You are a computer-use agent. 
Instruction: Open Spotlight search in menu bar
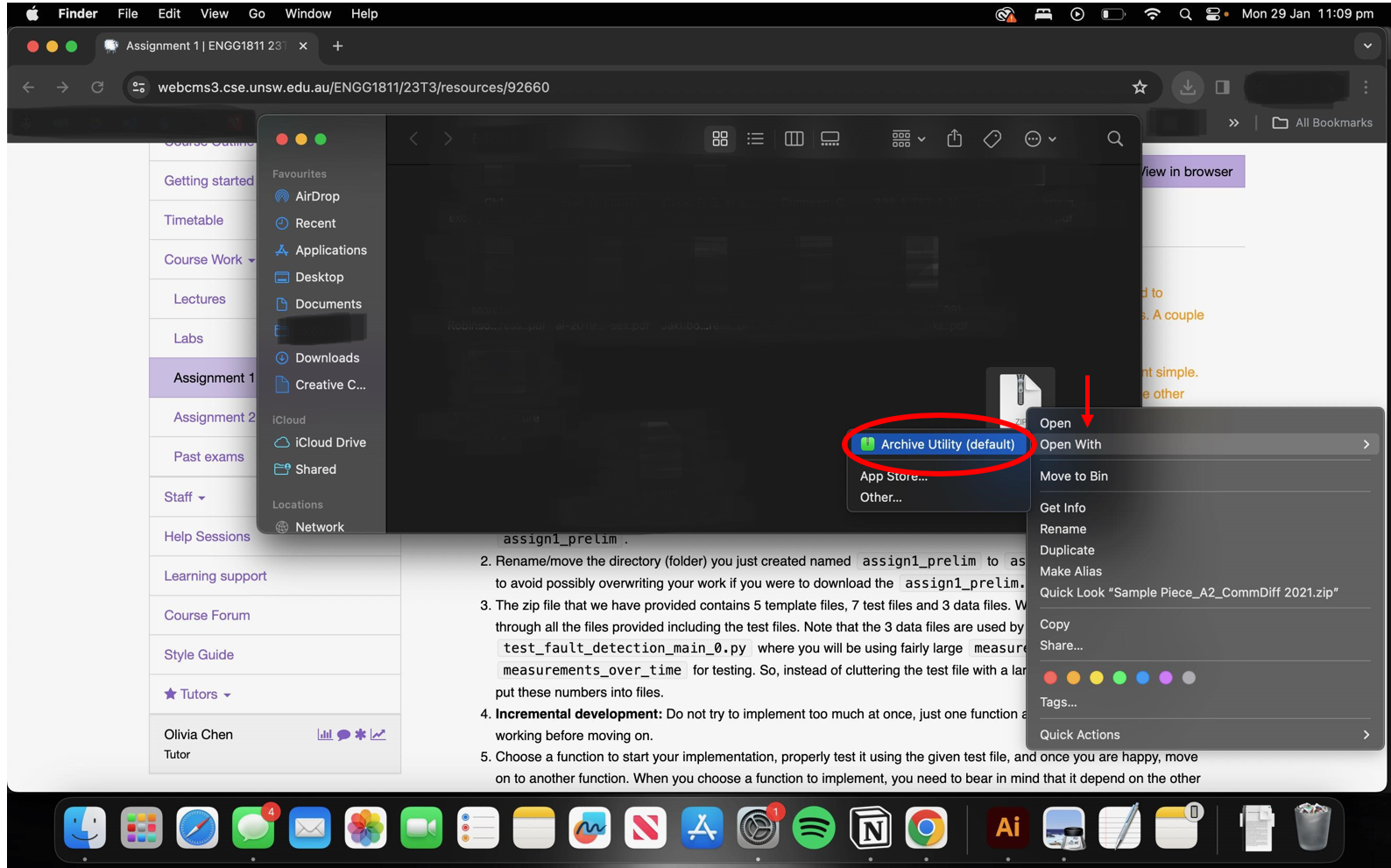pyautogui.click(x=1185, y=14)
